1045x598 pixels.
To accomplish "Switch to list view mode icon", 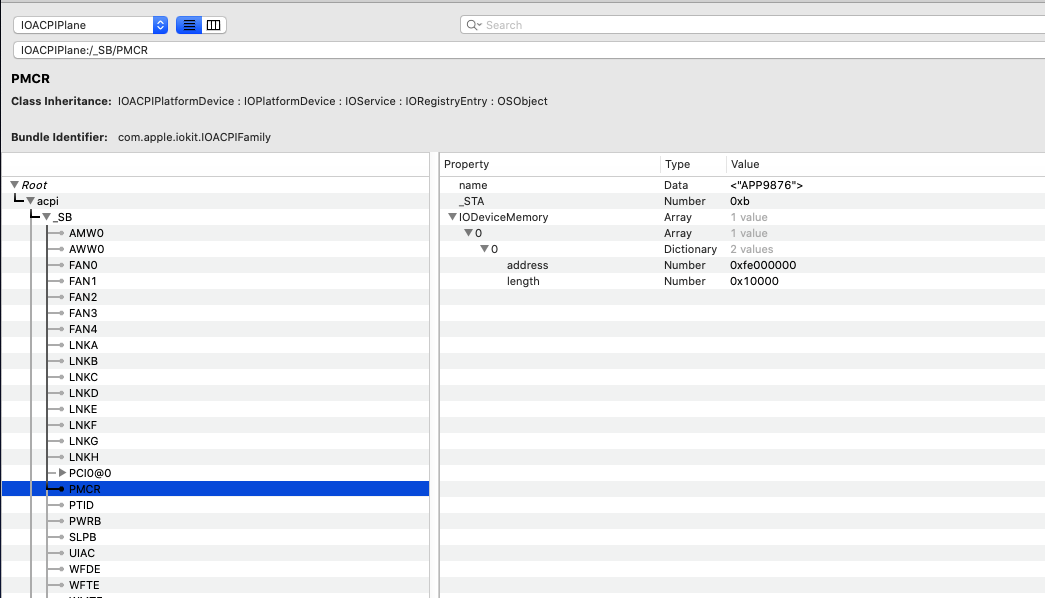I will point(188,25).
